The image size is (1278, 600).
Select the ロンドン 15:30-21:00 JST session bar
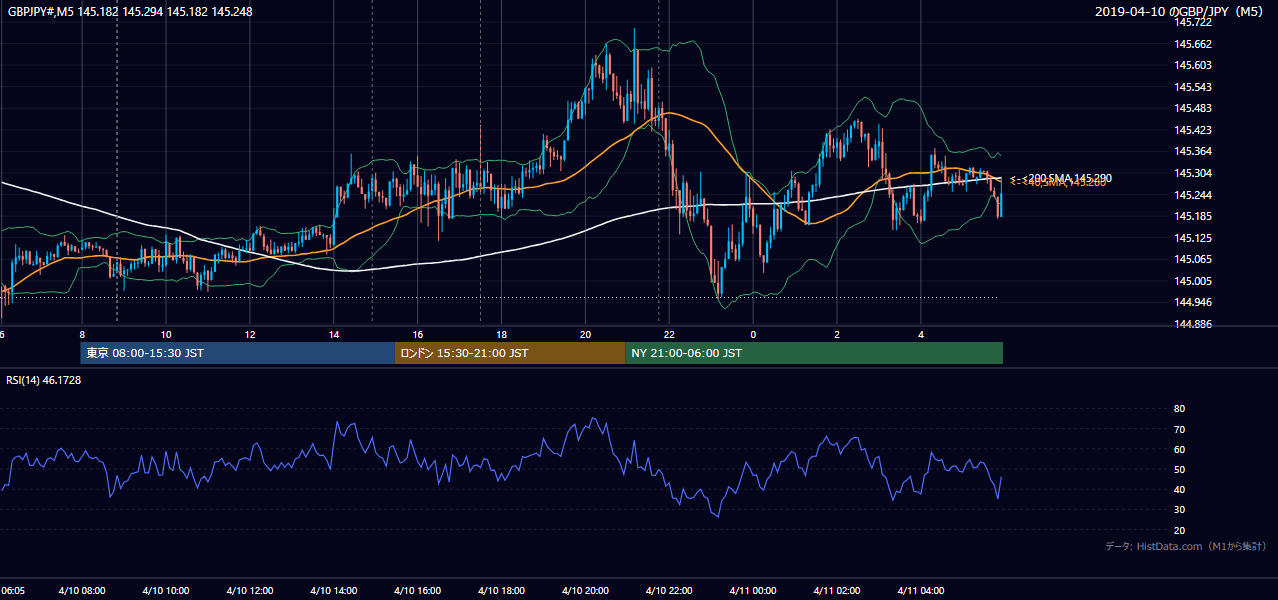click(510, 353)
